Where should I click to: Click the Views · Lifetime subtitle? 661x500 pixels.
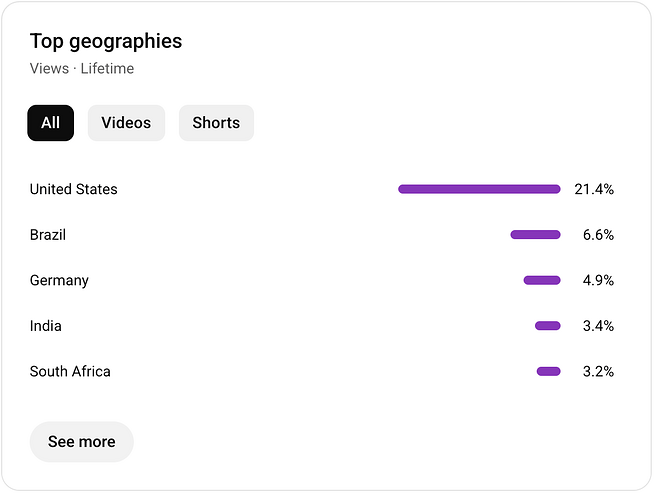(x=82, y=68)
